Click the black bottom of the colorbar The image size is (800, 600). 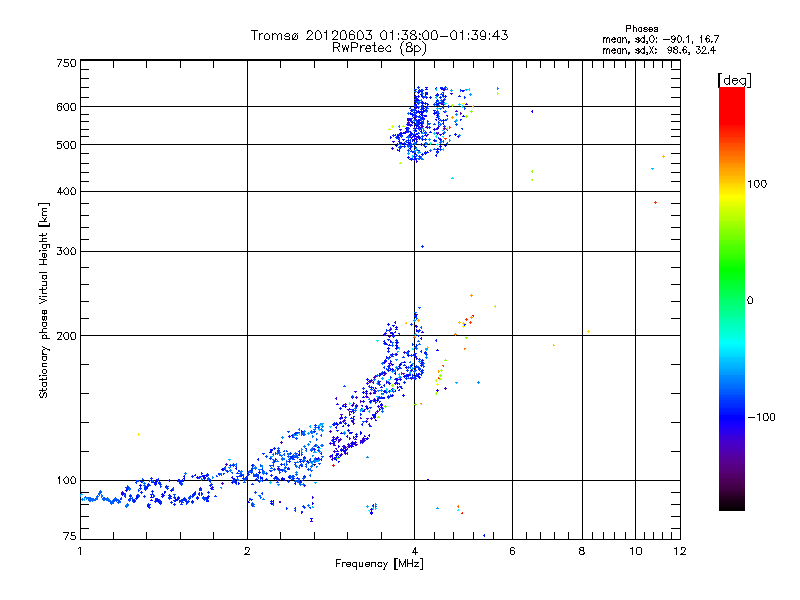click(x=732, y=503)
